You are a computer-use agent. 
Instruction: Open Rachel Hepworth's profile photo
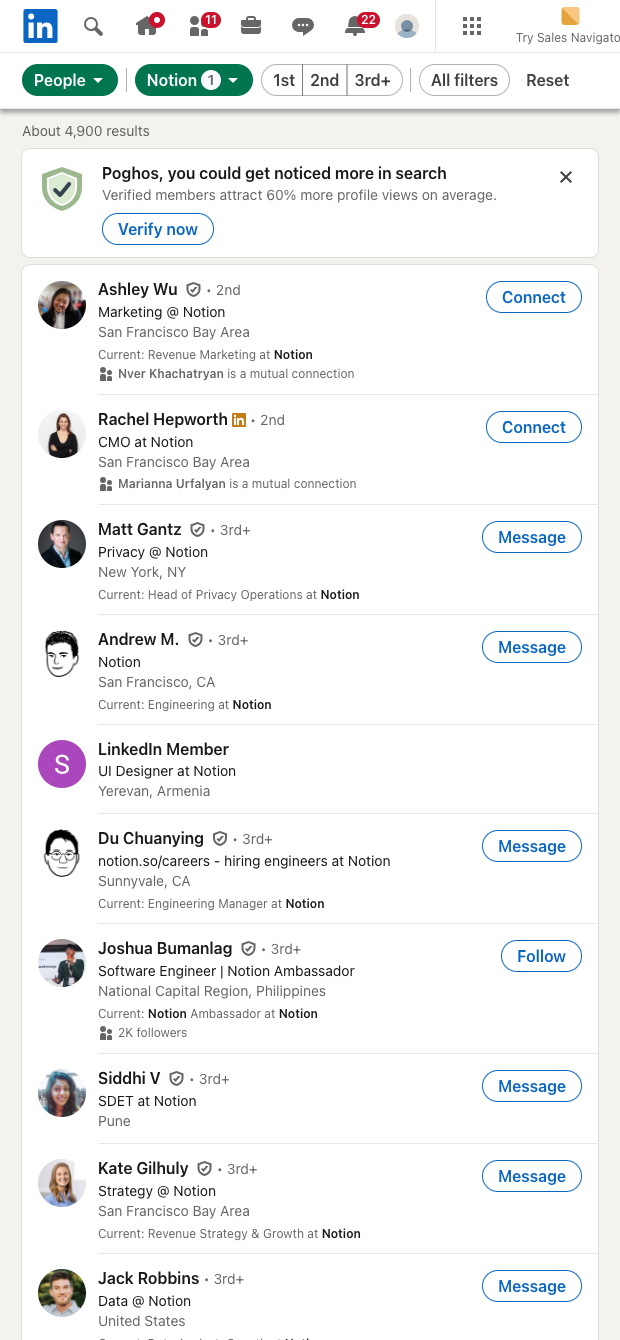pos(62,435)
